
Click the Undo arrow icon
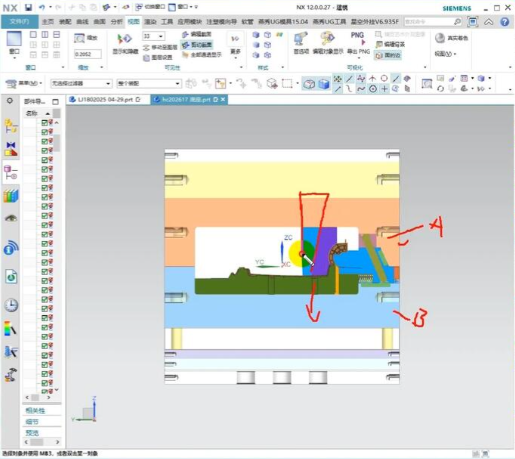tap(42, 7)
